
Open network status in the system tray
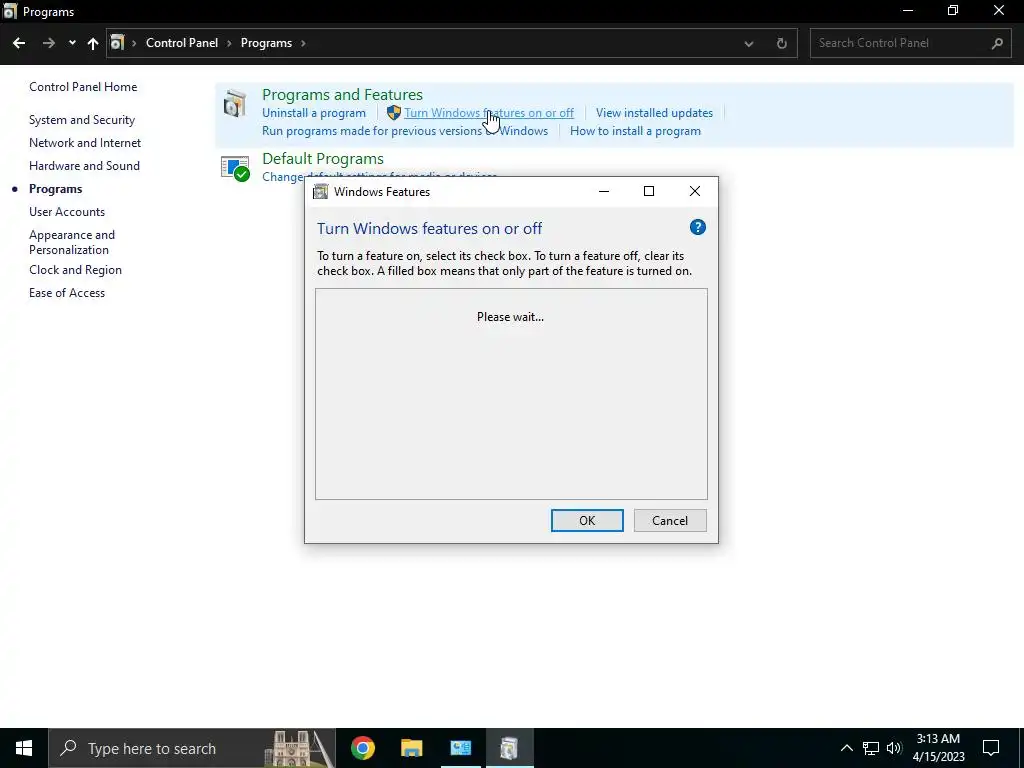click(871, 748)
